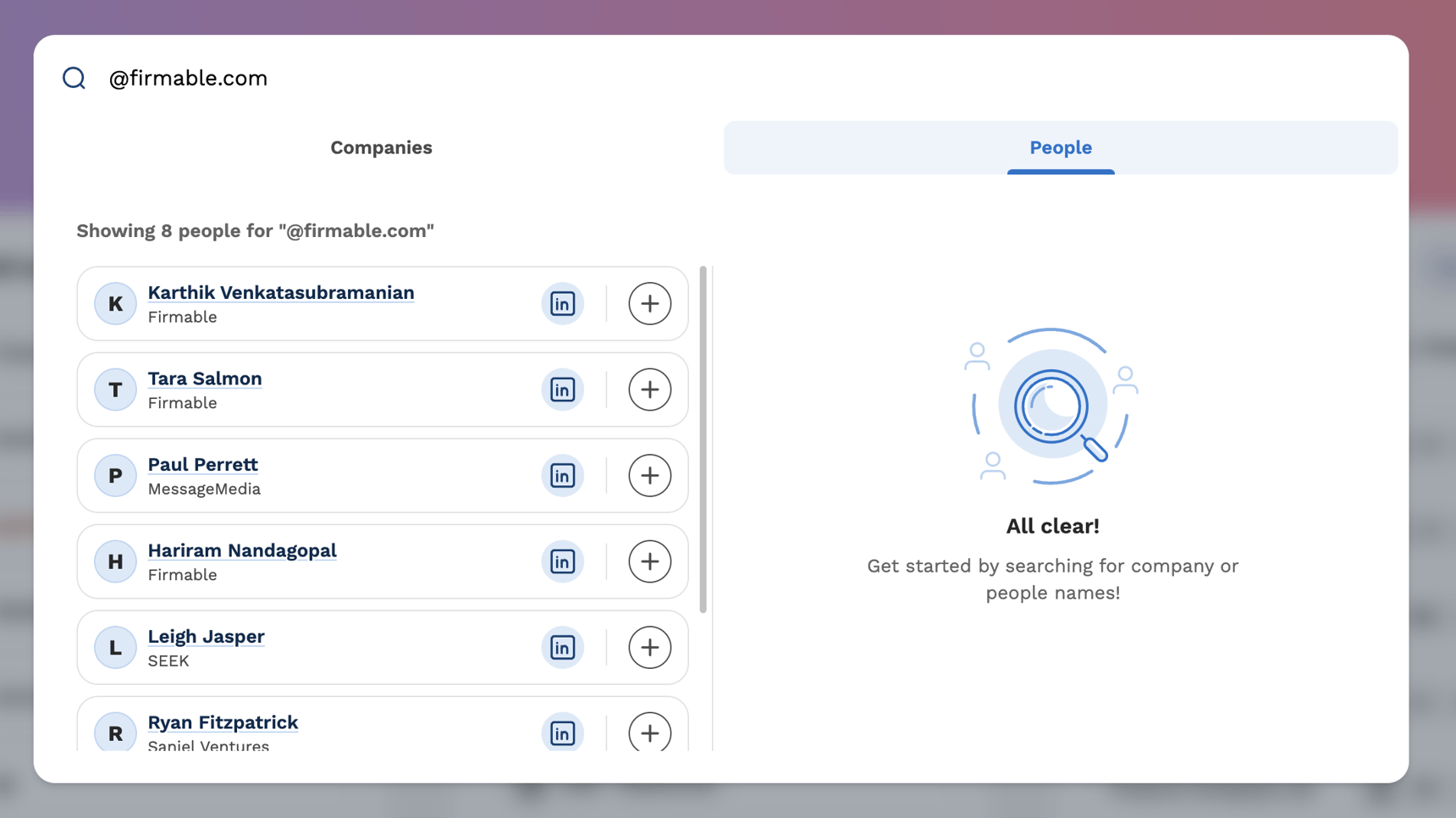
Task: Select the People tab
Action: 1060,147
